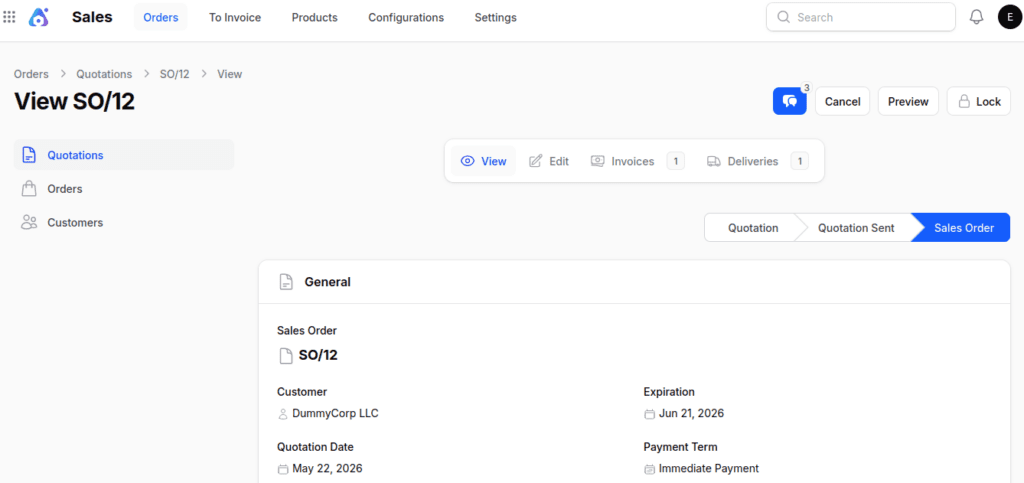Viewport: 1024px width, 483px height.
Task: Switch to the Deliveries tab
Action: click(758, 161)
